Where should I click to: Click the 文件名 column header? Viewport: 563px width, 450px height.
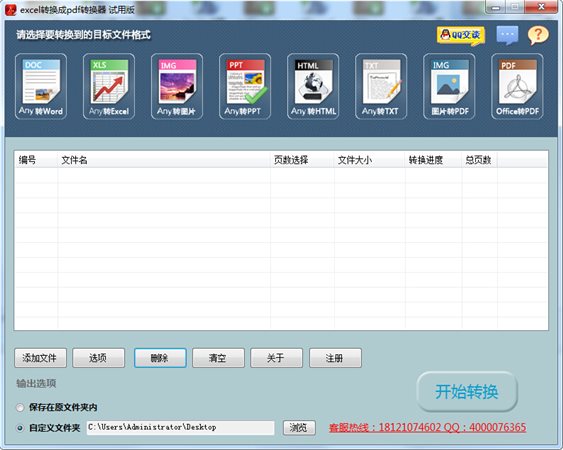(164, 160)
